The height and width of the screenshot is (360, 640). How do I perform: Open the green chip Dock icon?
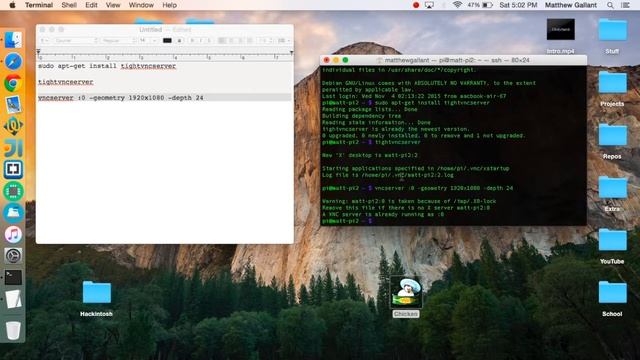pos(13,191)
